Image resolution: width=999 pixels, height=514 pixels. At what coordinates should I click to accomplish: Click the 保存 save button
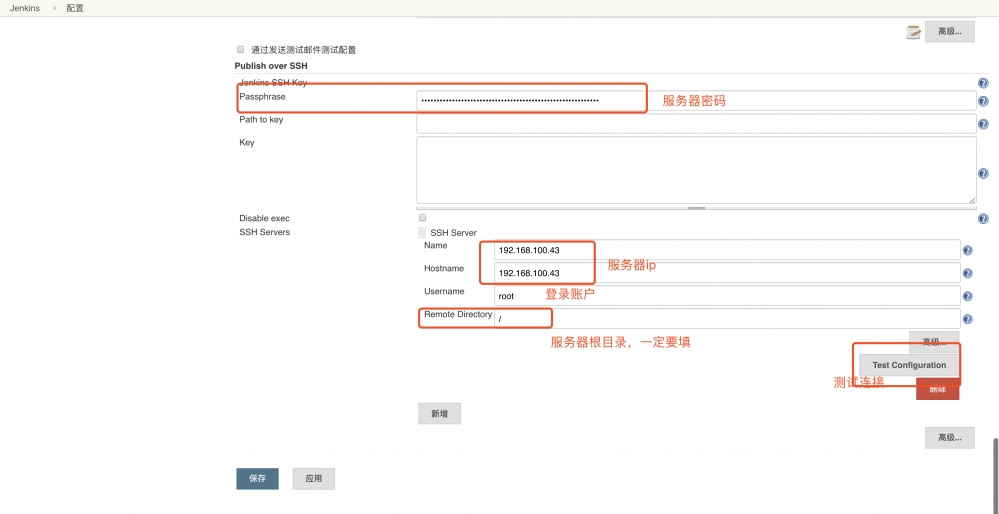pyautogui.click(x=257, y=478)
